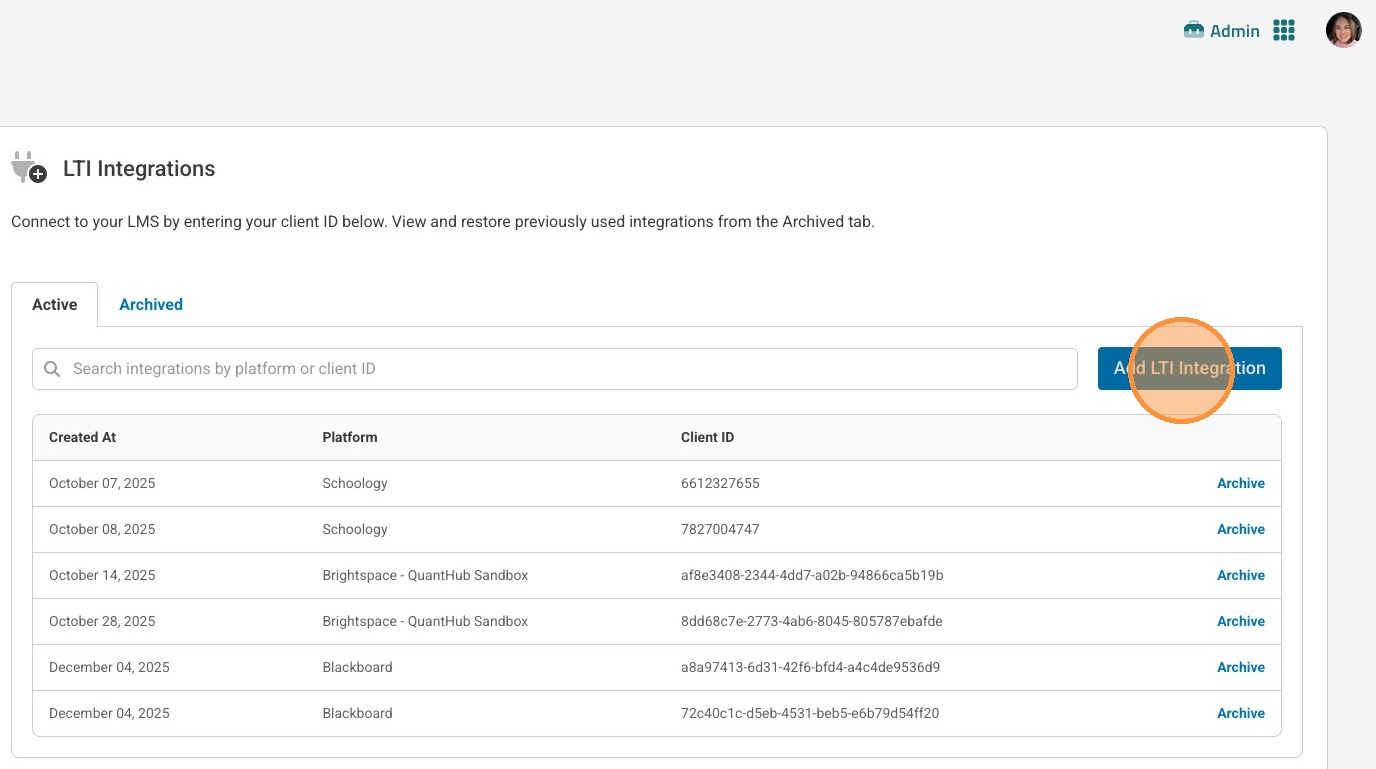Select the Active tab
1376x769 pixels.
pos(55,305)
